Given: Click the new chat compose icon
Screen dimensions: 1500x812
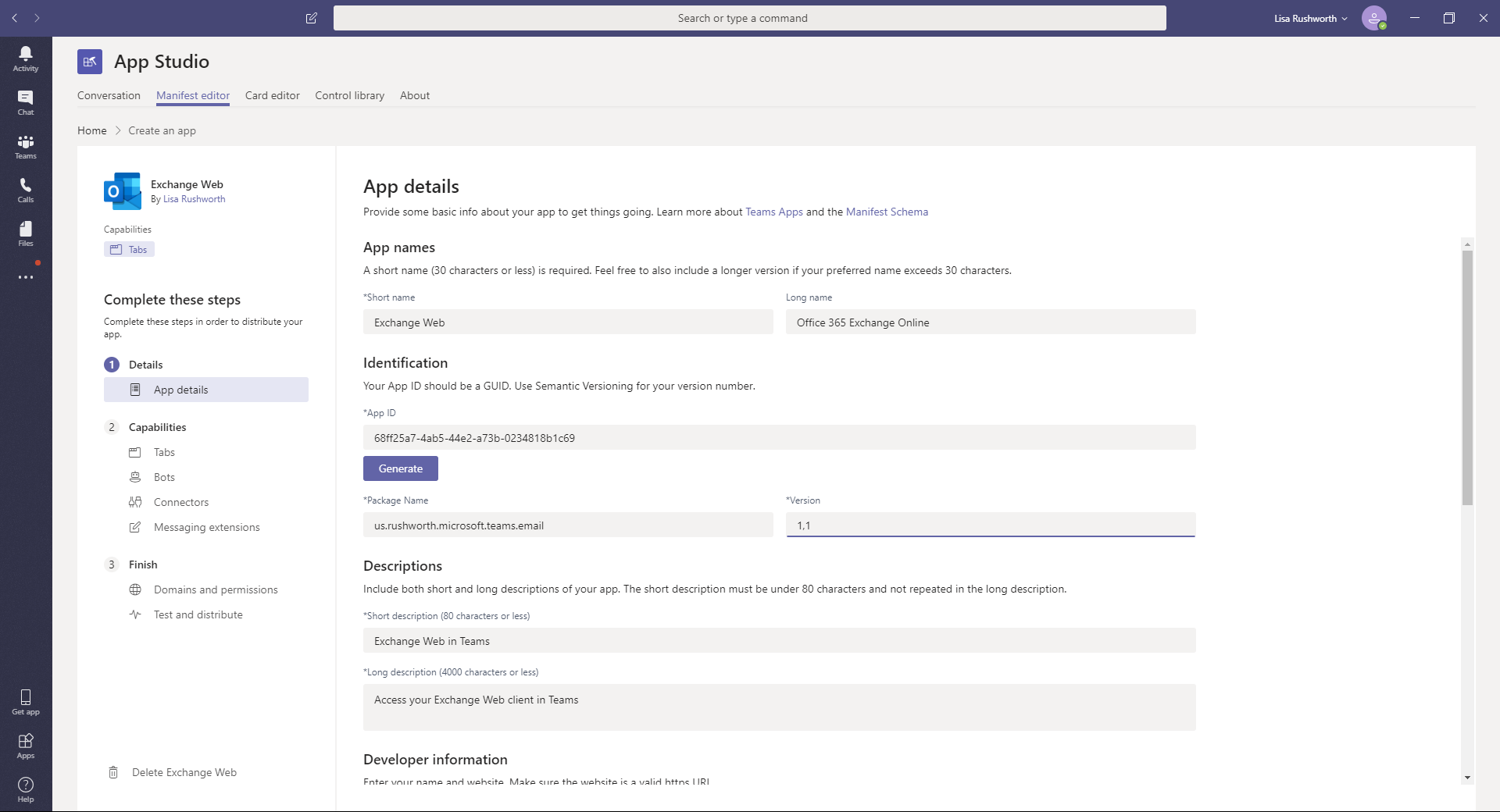Looking at the screenshot, I should [311, 18].
